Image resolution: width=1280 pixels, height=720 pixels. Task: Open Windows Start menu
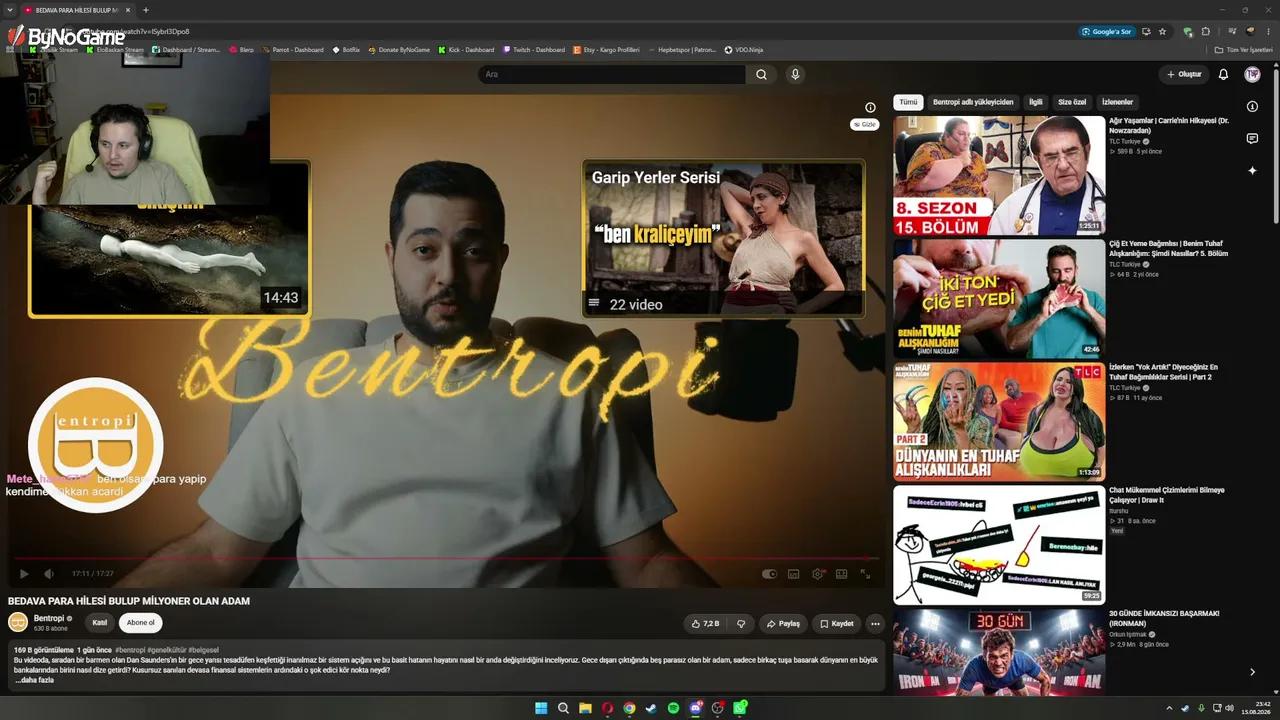pyautogui.click(x=541, y=708)
